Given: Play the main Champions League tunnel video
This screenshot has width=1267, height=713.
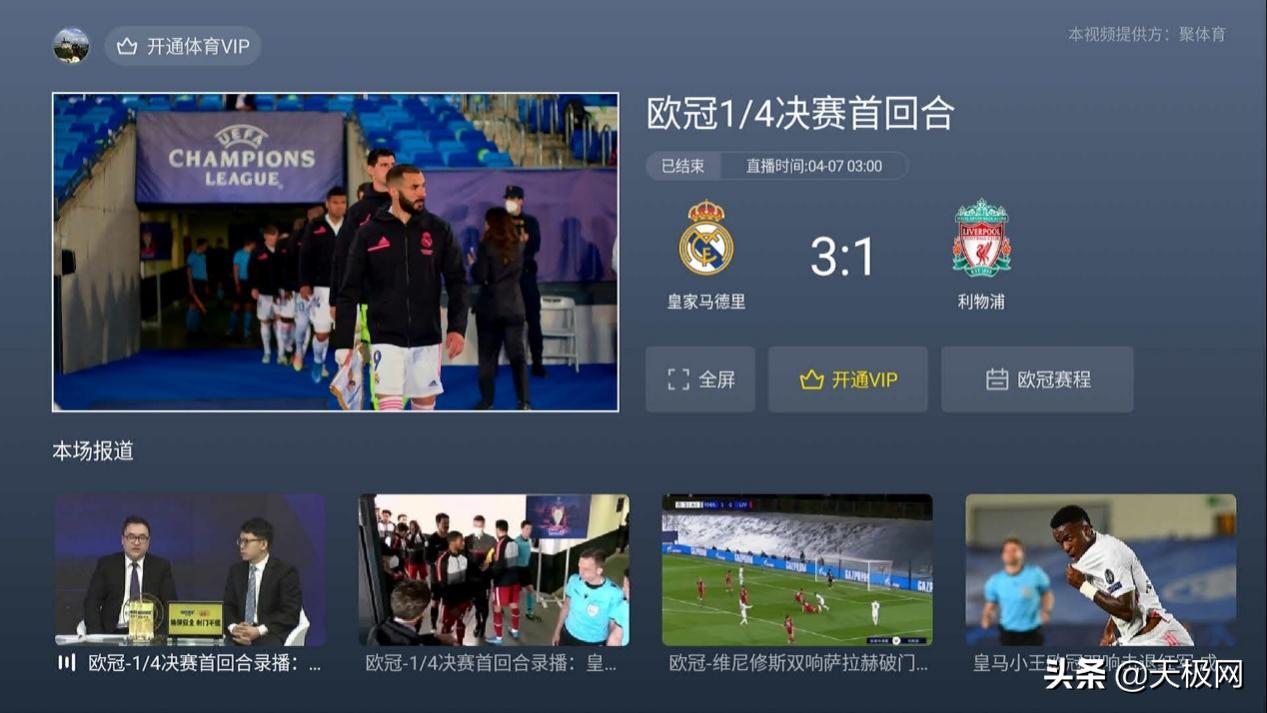Looking at the screenshot, I should click(x=335, y=252).
